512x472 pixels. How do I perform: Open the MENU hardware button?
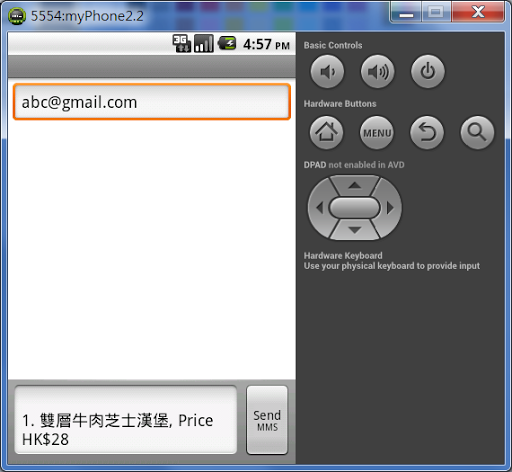coord(377,133)
